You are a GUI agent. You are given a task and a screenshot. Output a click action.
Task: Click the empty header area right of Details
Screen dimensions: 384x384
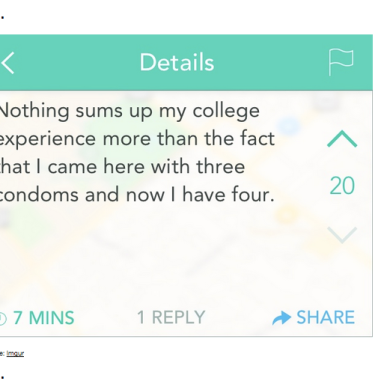pyautogui.click(x=270, y=62)
